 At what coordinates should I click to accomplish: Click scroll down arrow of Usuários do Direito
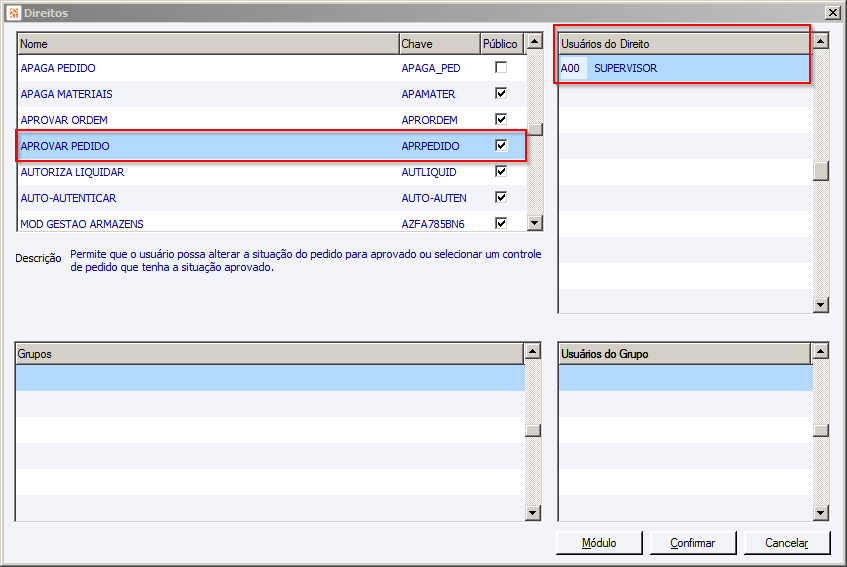pos(821,305)
